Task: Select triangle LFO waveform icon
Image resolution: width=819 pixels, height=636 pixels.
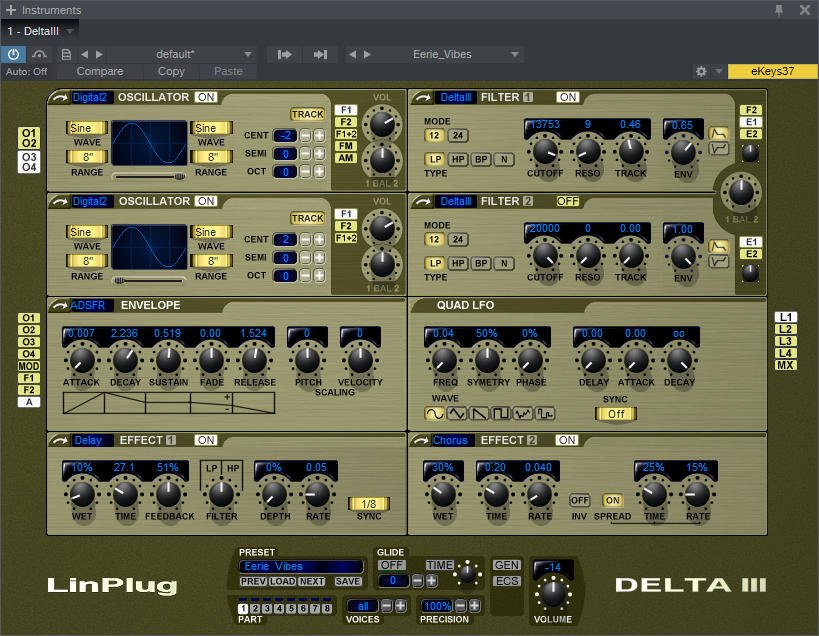Action: 457,414
